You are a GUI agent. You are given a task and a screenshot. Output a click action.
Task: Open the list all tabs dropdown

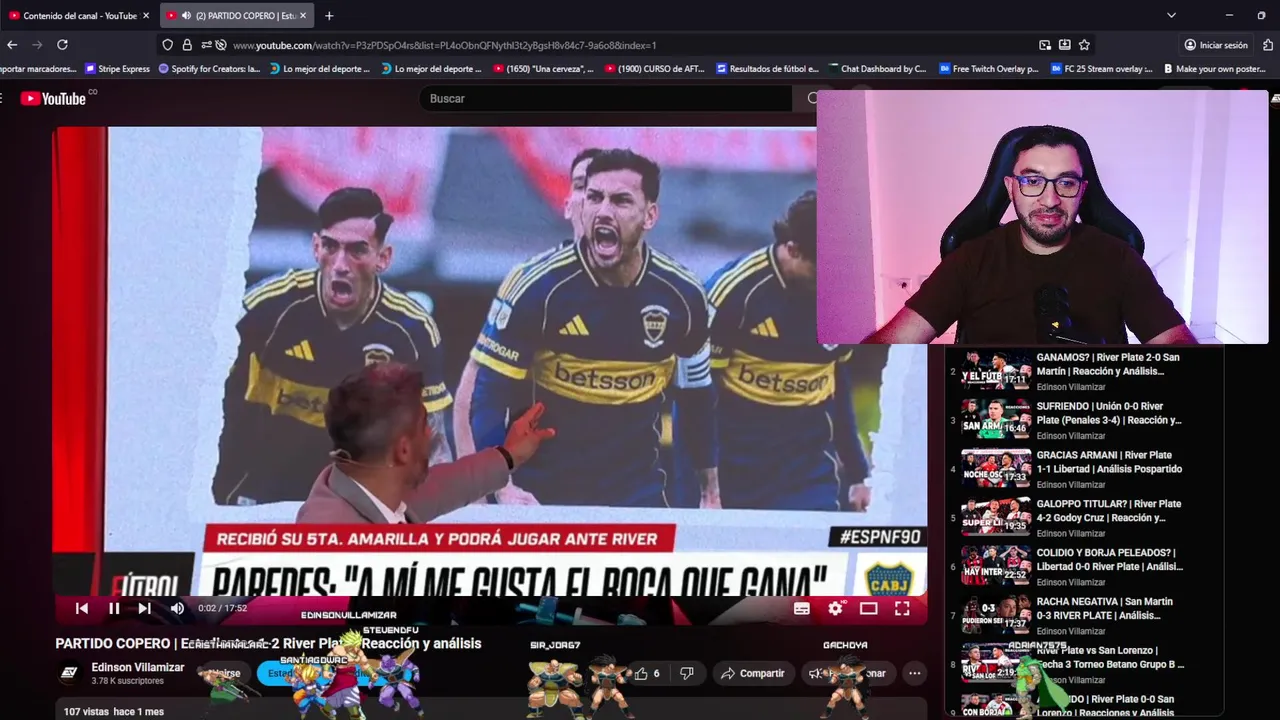tap(1171, 15)
